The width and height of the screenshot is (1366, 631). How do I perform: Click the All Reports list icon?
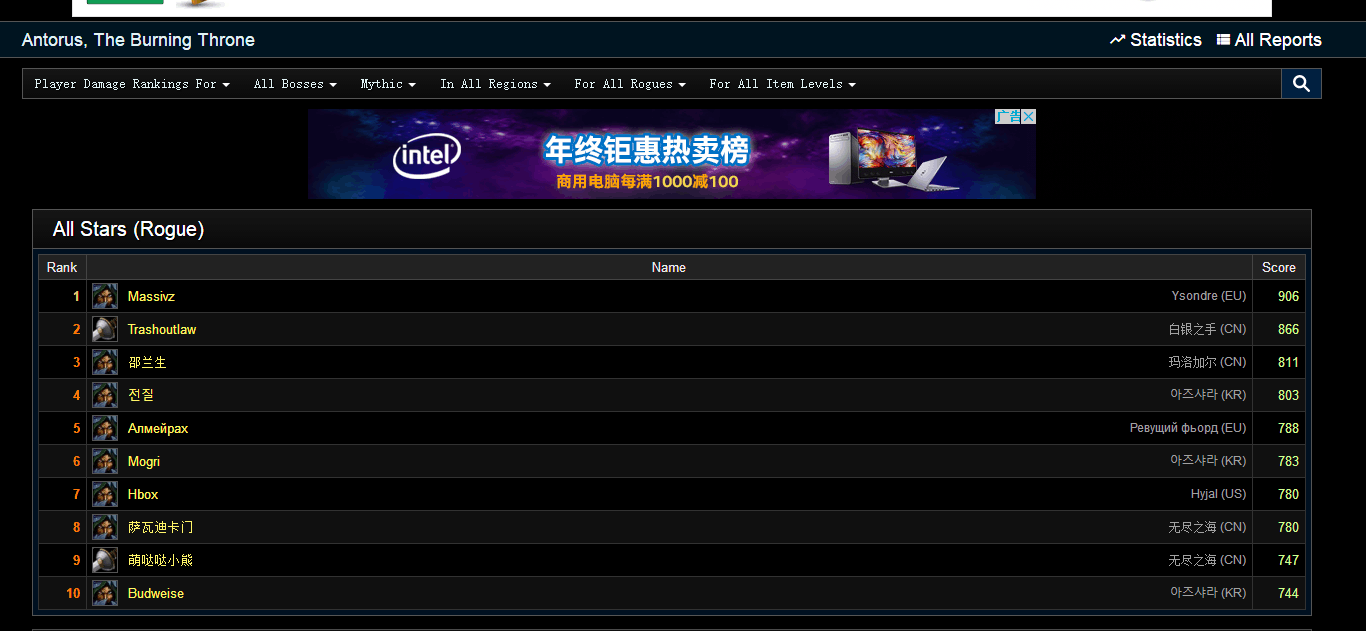(x=1223, y=40)
